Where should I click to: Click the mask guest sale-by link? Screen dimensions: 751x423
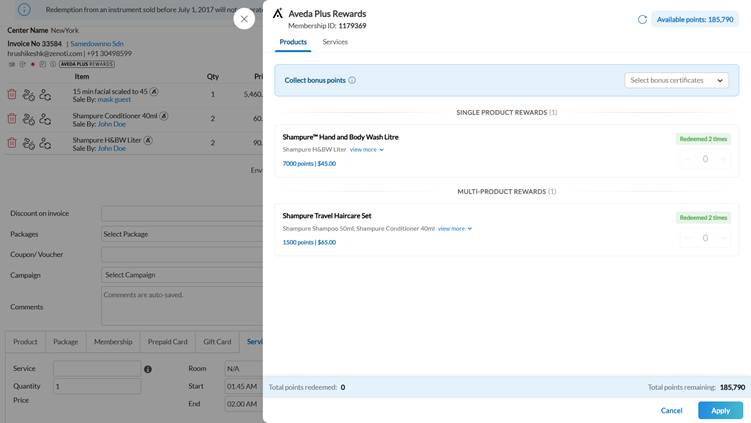point(114,100)
